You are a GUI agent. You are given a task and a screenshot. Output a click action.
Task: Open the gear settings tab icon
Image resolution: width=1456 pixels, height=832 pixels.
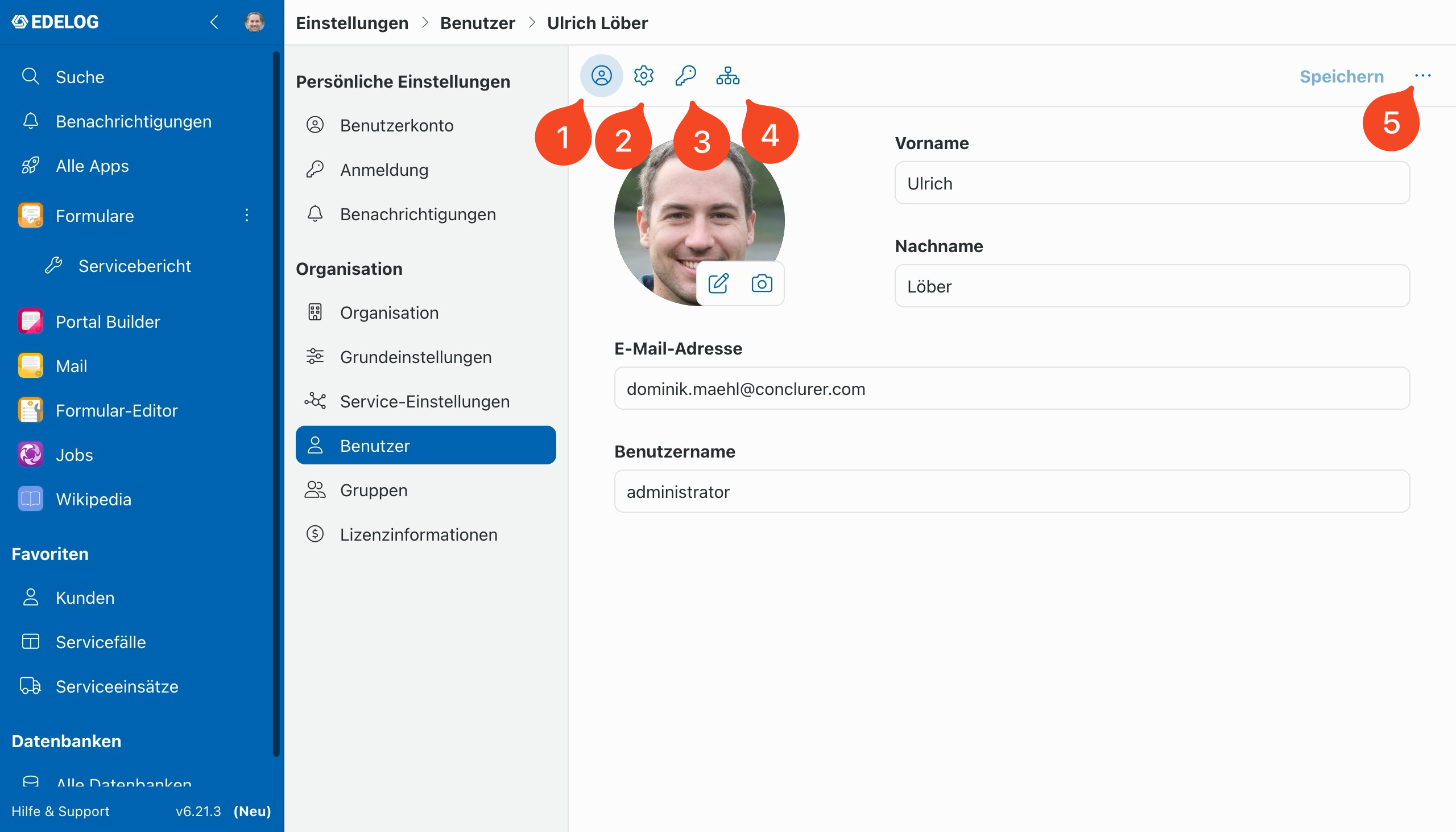click(643, 76)
